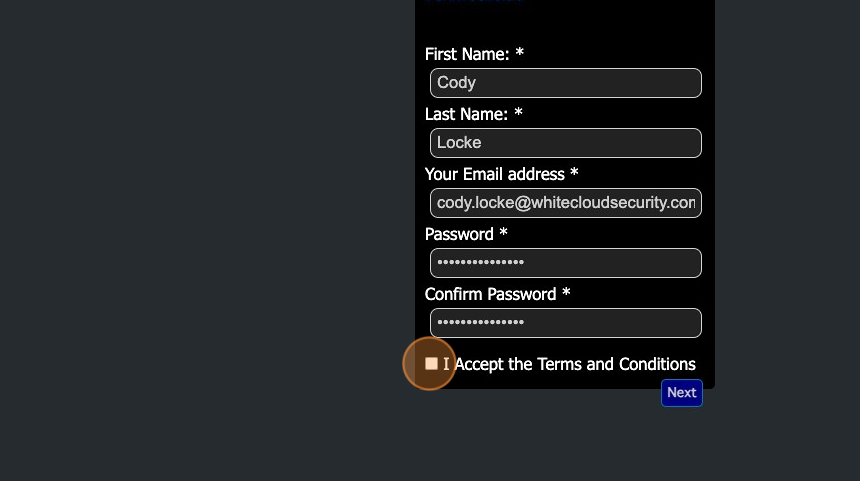Screen dimensions: 860x481
Task: Click into the Confirm Password field
Action: pos(565,323)
